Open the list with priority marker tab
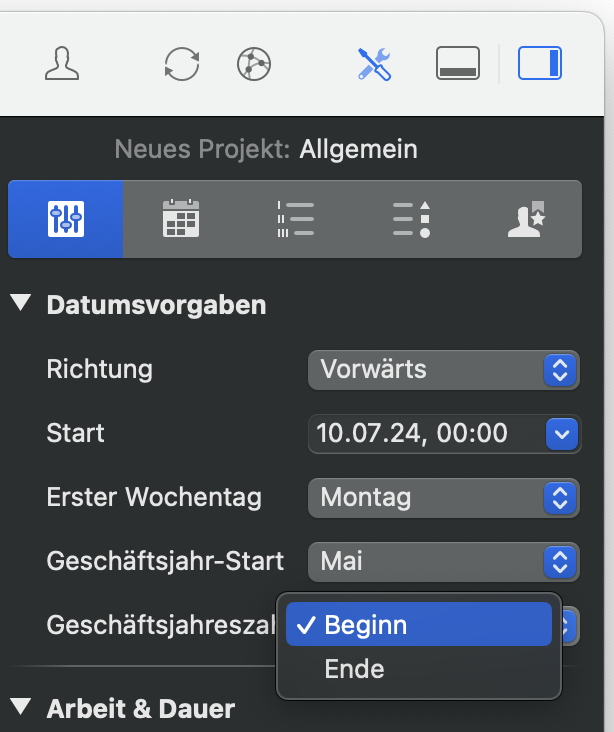614x732 pixels. click(x=411, y=219)
